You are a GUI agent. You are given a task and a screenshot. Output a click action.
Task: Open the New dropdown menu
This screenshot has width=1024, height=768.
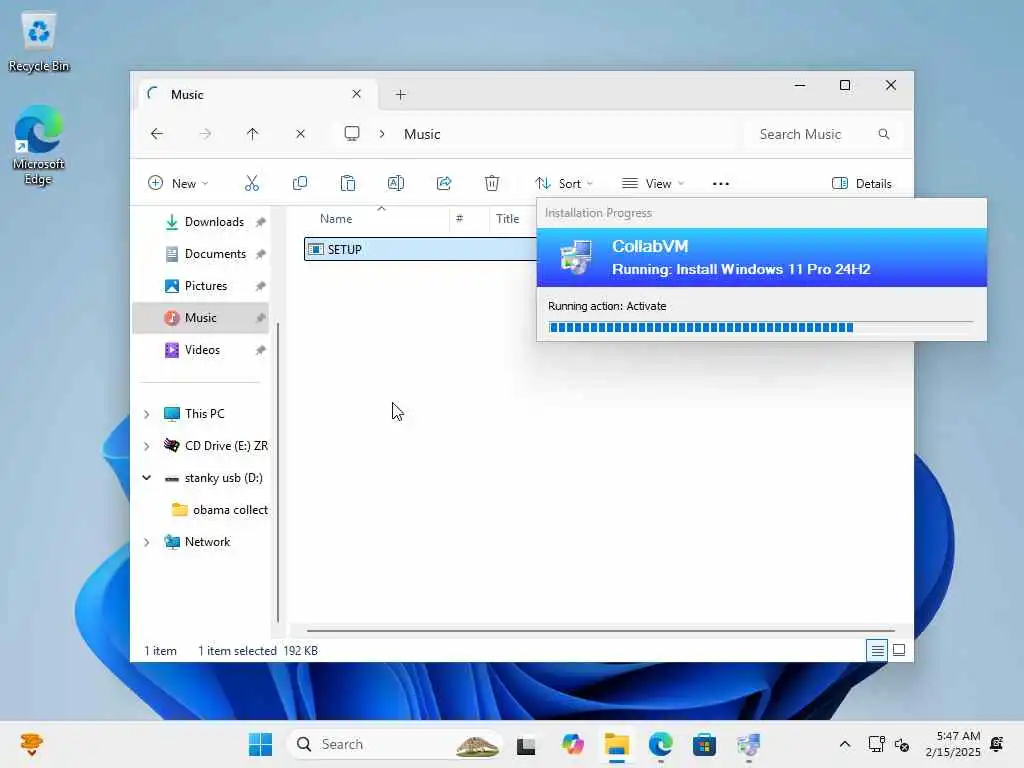click(178, 184)
